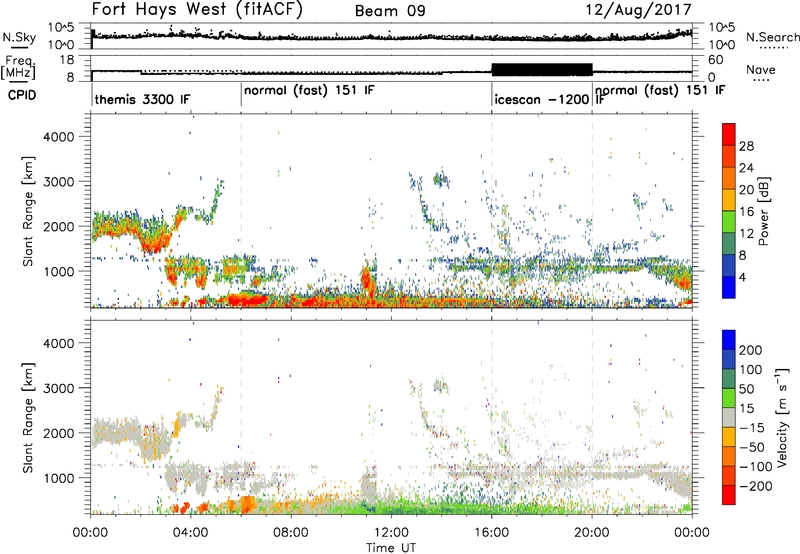Select the '-100' tick on Velocity colorbar
The width and height of the screenshot is (800, 554).
756,467
